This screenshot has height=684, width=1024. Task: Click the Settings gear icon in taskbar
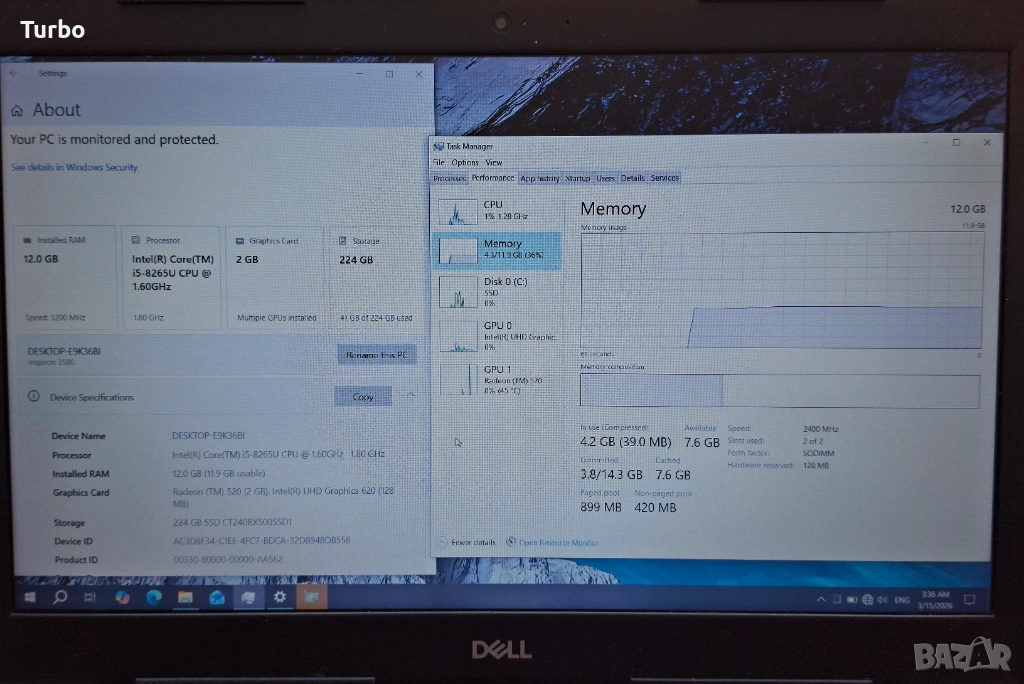pyautogui.click(x=280, y=597)
